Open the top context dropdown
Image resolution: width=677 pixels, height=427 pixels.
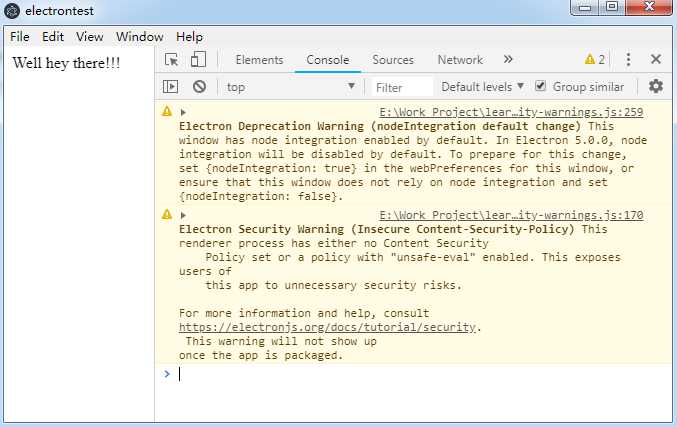click(x=291, y=87)
